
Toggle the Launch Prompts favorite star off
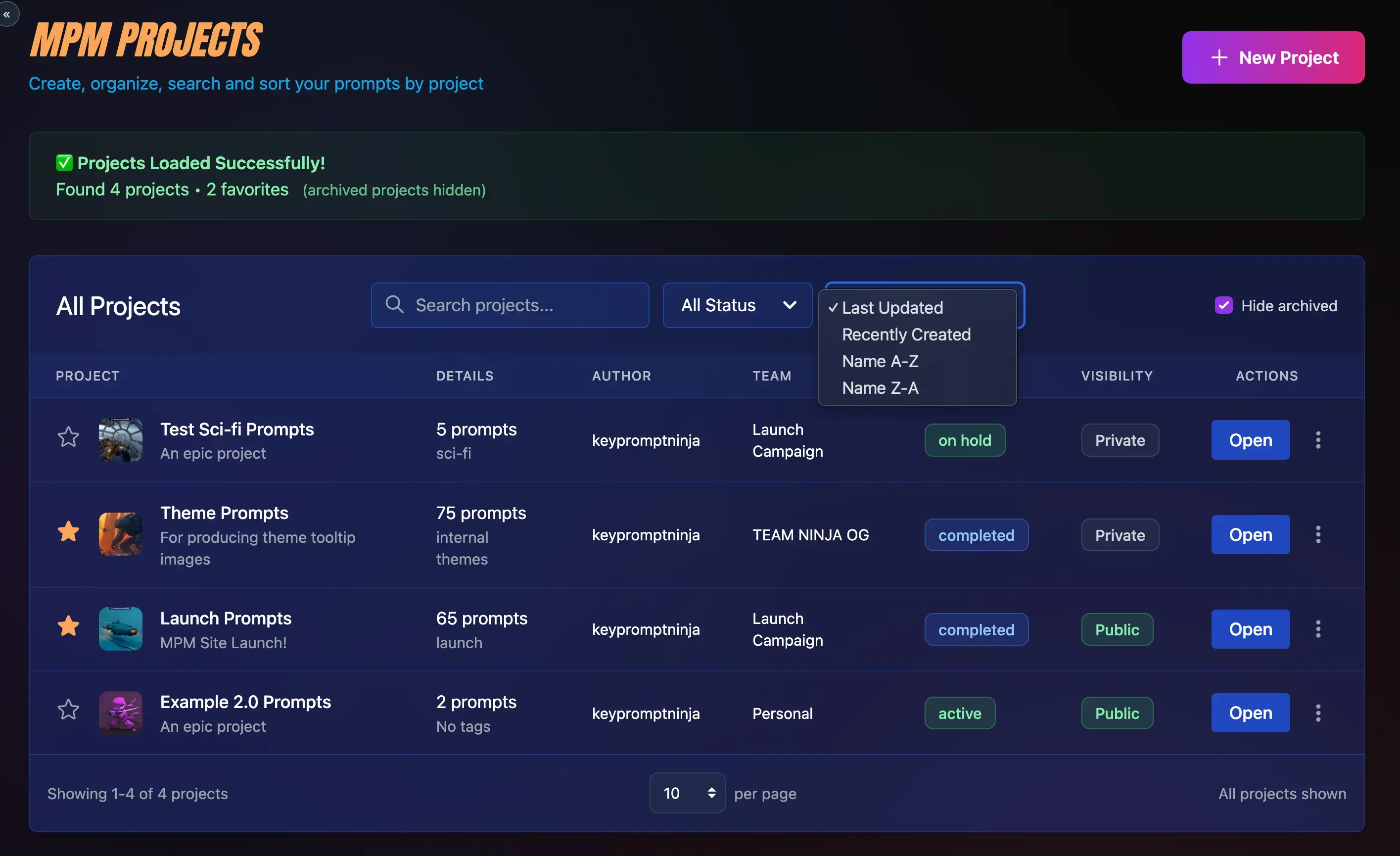(x=68, y=625)
